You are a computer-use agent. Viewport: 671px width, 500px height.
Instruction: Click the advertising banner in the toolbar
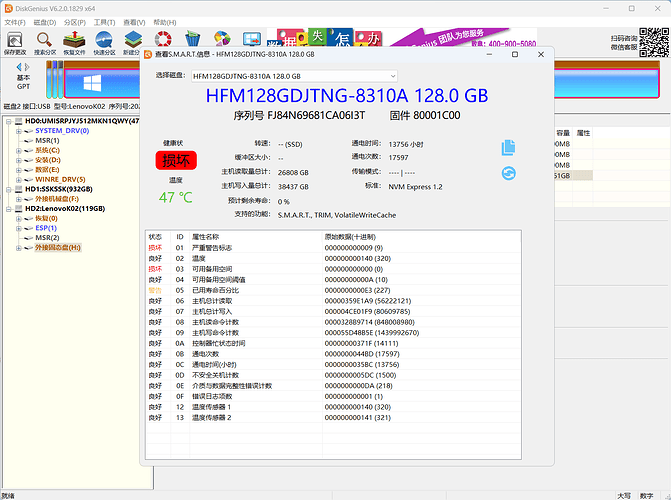click(401, 37)
